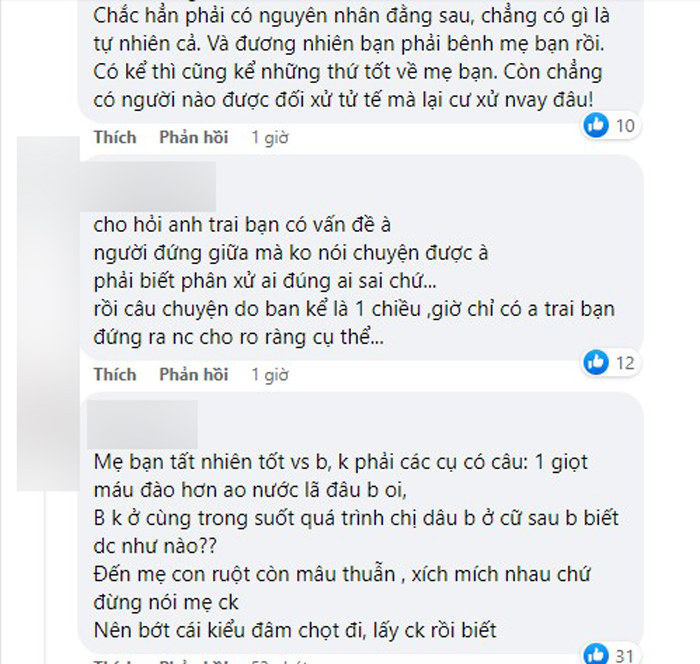The height and width of the screenshot is (664, 700).
Task: Click the like reaction icon beside count 10
Action: click(596, 125)
